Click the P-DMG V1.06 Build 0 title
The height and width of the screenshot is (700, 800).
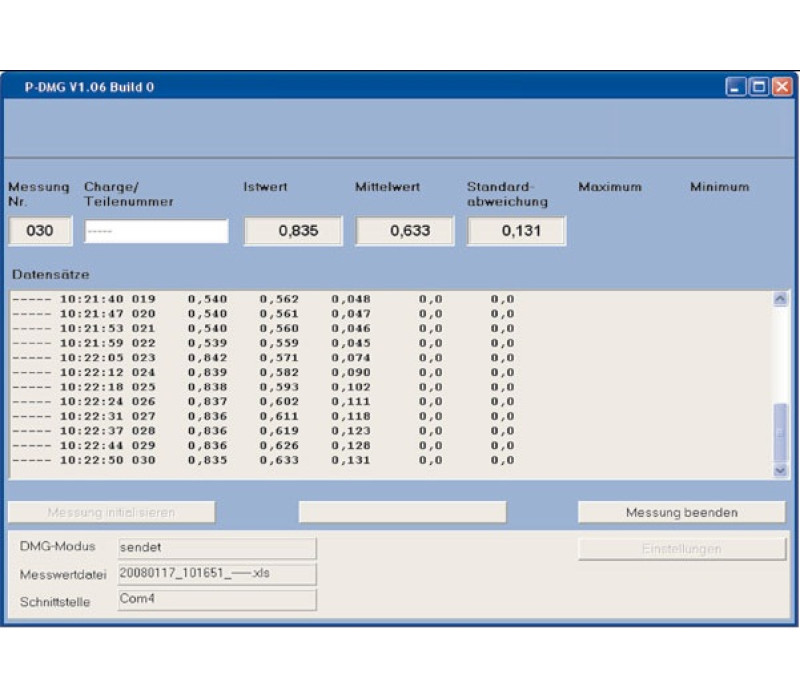point(89,87)
